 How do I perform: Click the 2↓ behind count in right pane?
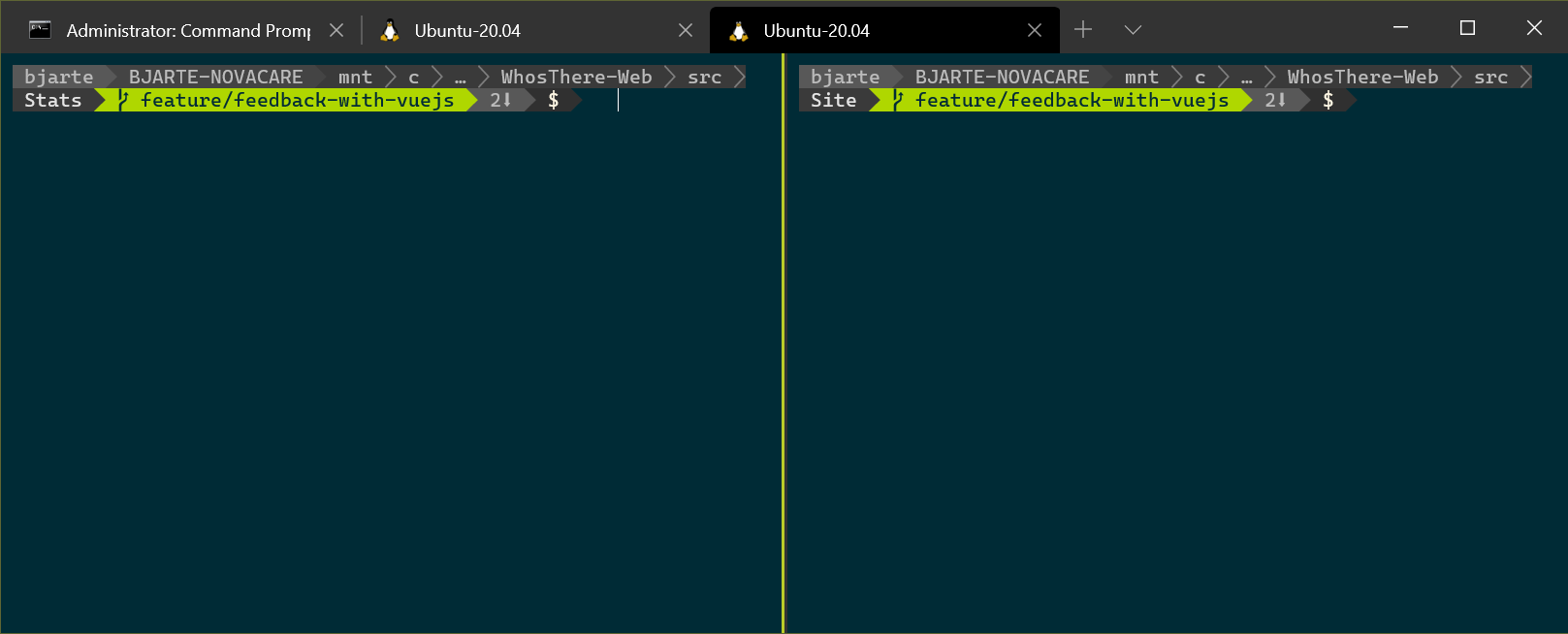1275,100
